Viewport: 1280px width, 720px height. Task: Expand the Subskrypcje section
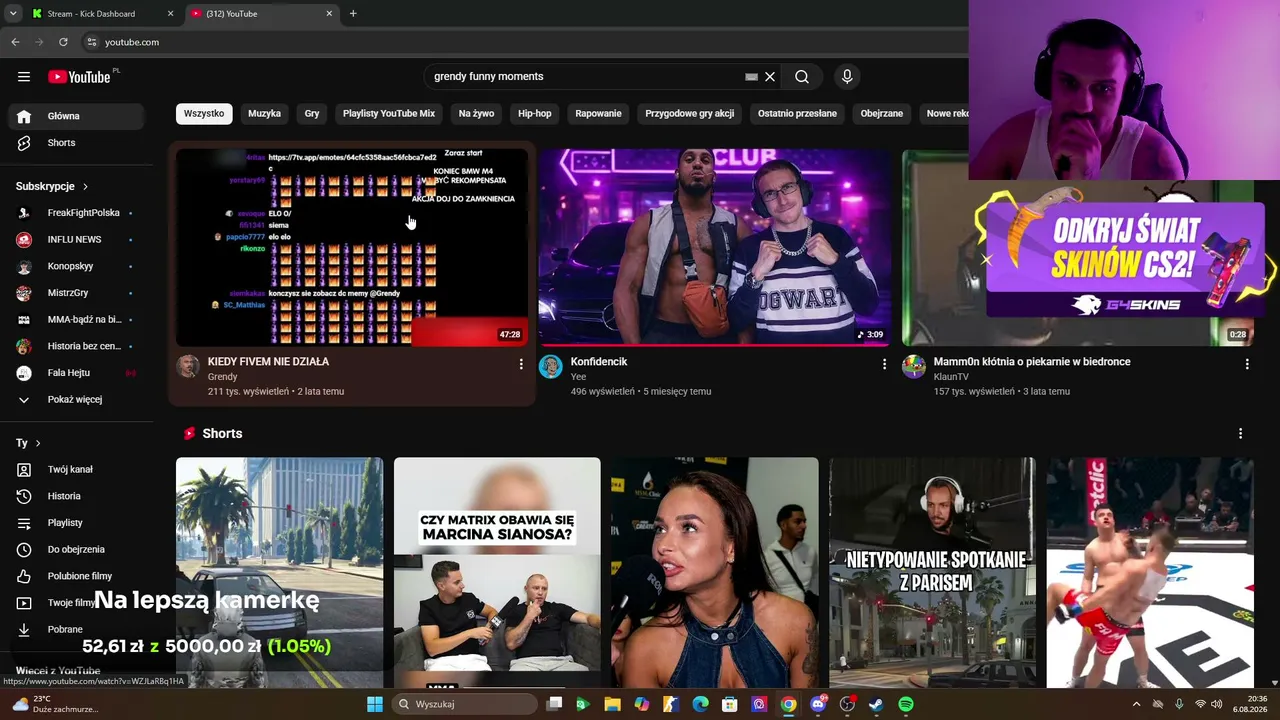(x=52, y=186)
